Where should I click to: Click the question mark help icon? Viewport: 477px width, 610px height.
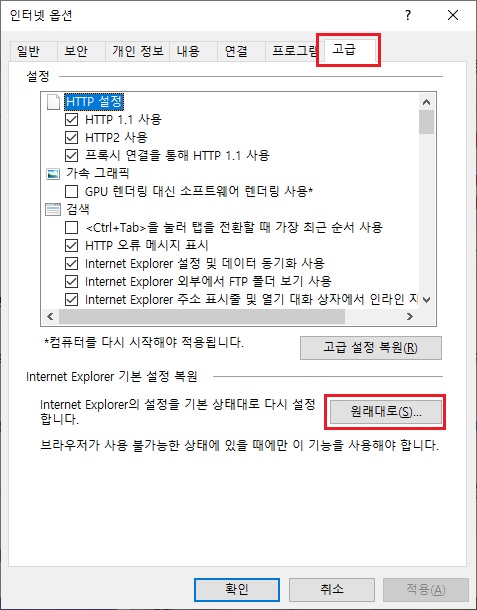407,16
